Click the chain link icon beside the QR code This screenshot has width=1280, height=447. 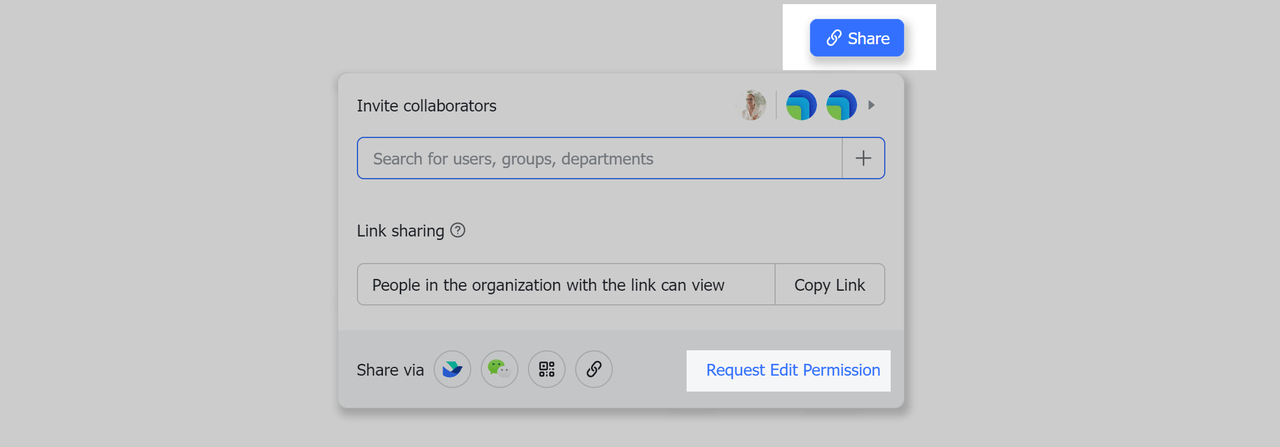pyautogui.click(x=593, y=369)
